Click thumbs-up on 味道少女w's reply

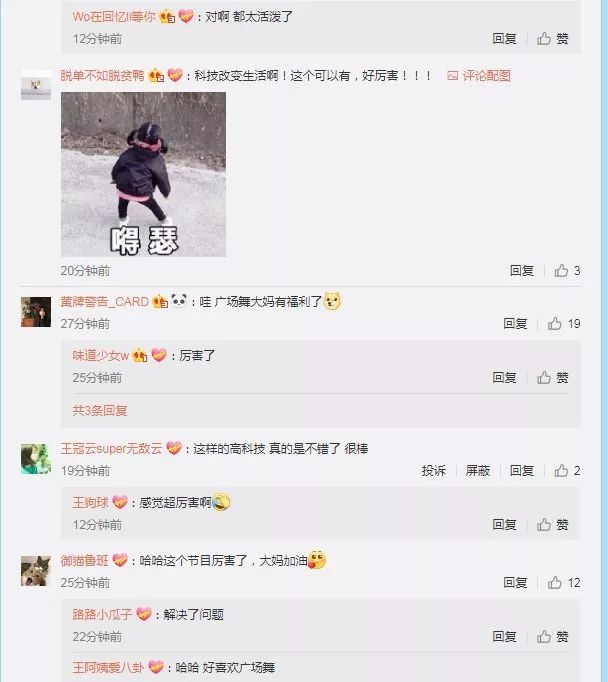(x=552, y=377)
